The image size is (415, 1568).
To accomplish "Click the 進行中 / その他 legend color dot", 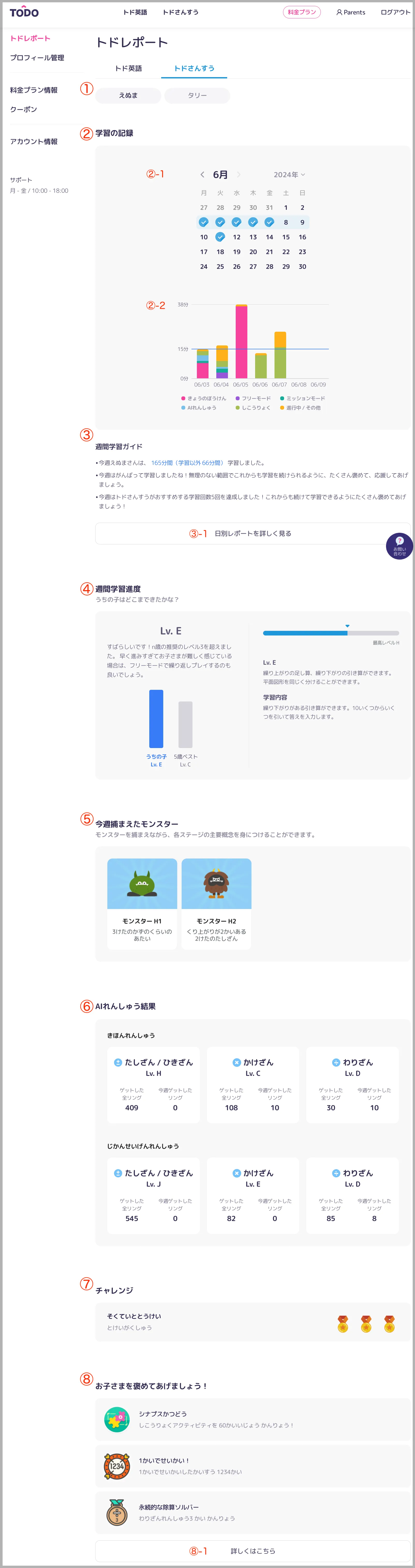I will (x=282, y=408).
